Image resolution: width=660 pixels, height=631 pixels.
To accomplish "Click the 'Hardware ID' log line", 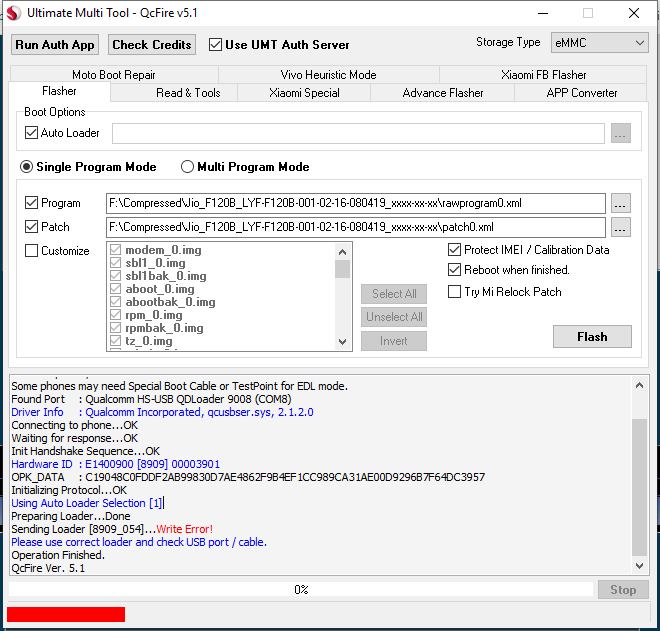I will click(115, 464).
